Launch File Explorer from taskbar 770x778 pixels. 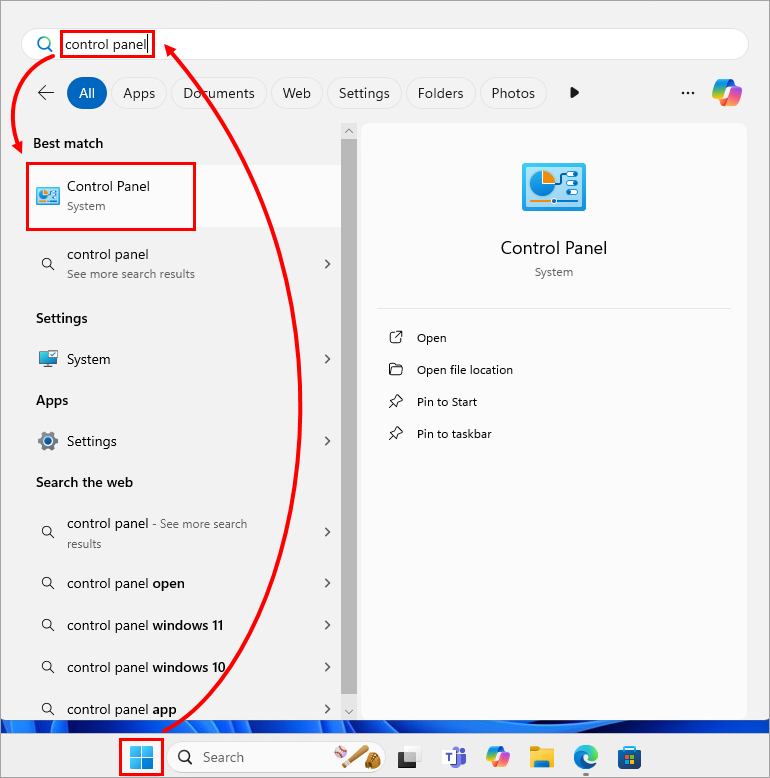541,757
